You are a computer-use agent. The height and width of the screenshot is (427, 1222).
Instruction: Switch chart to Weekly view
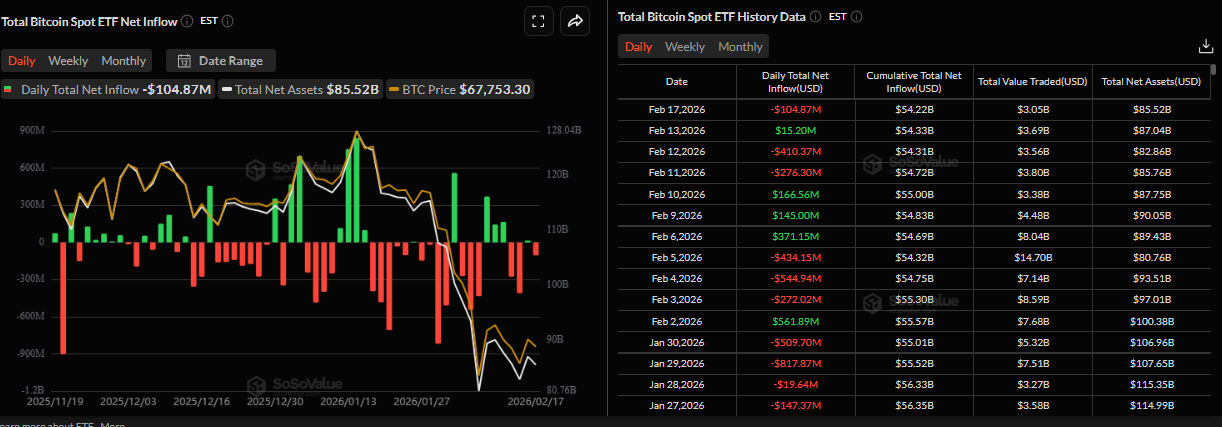point(68,61)
